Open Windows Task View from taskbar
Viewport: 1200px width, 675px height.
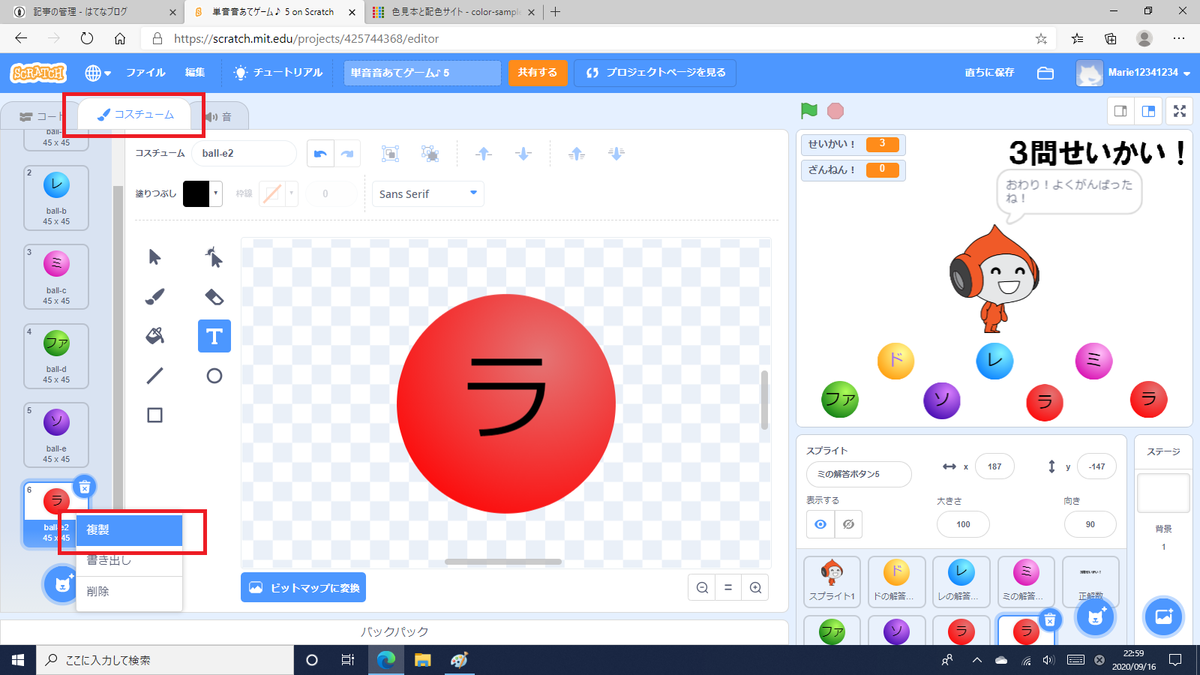347,660
